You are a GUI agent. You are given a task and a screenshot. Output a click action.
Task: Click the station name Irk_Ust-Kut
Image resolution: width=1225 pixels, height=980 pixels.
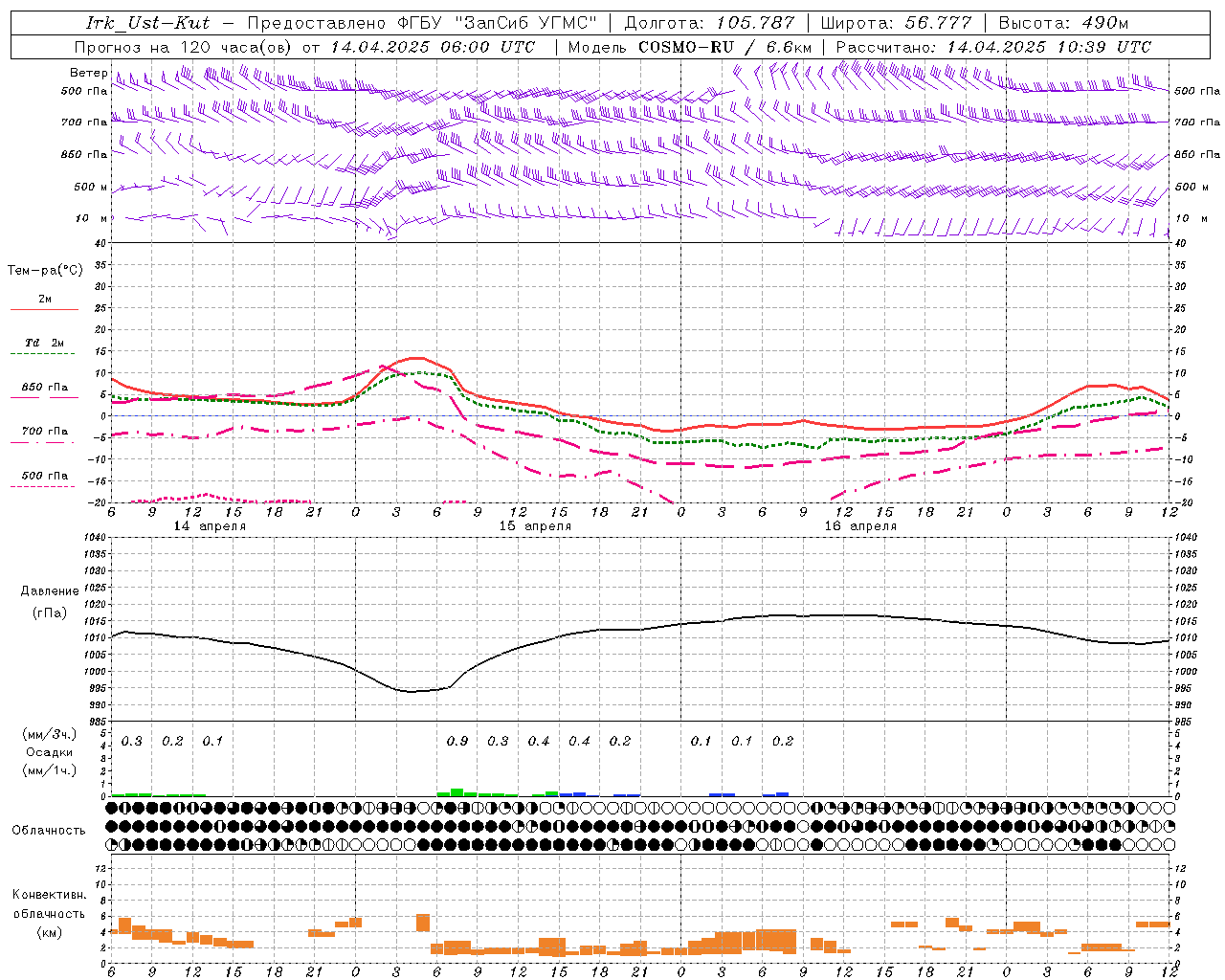(x=147, y=23)
